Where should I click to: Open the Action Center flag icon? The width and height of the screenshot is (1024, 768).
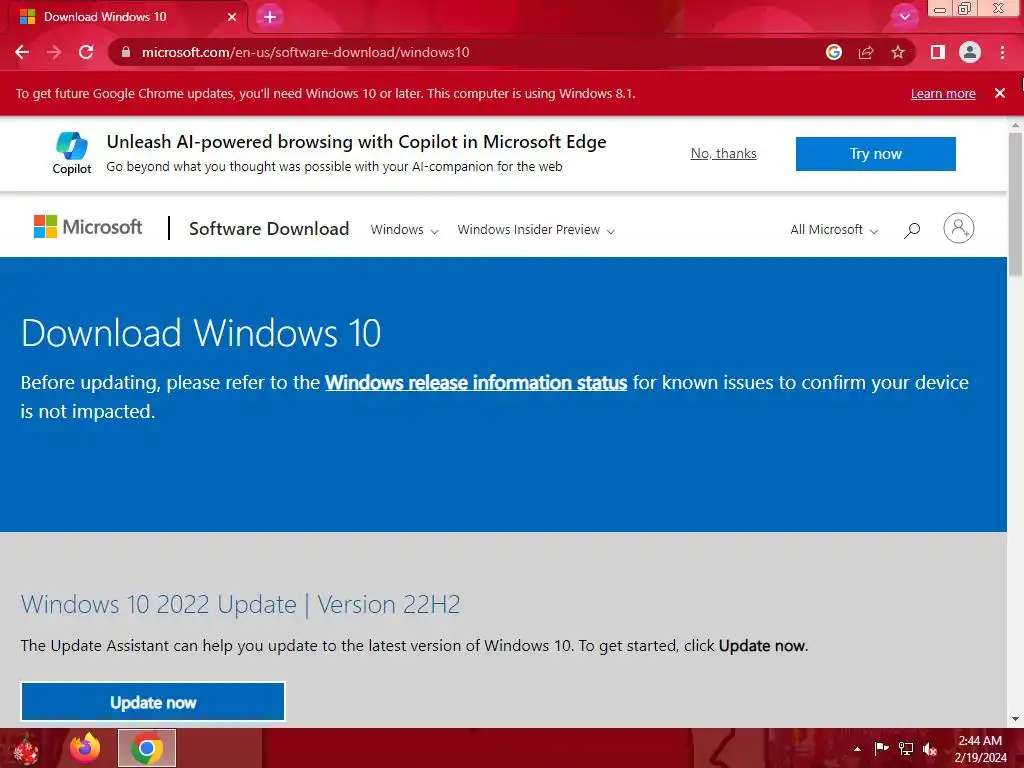(x=881, y=748)
